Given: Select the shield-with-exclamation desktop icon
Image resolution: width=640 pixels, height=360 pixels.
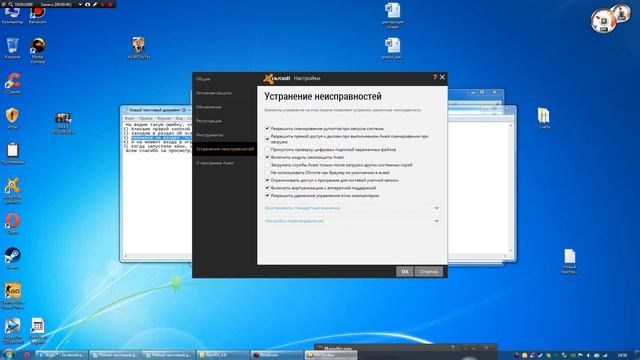Looking at the screenshot, I should (x=12, y=118).
